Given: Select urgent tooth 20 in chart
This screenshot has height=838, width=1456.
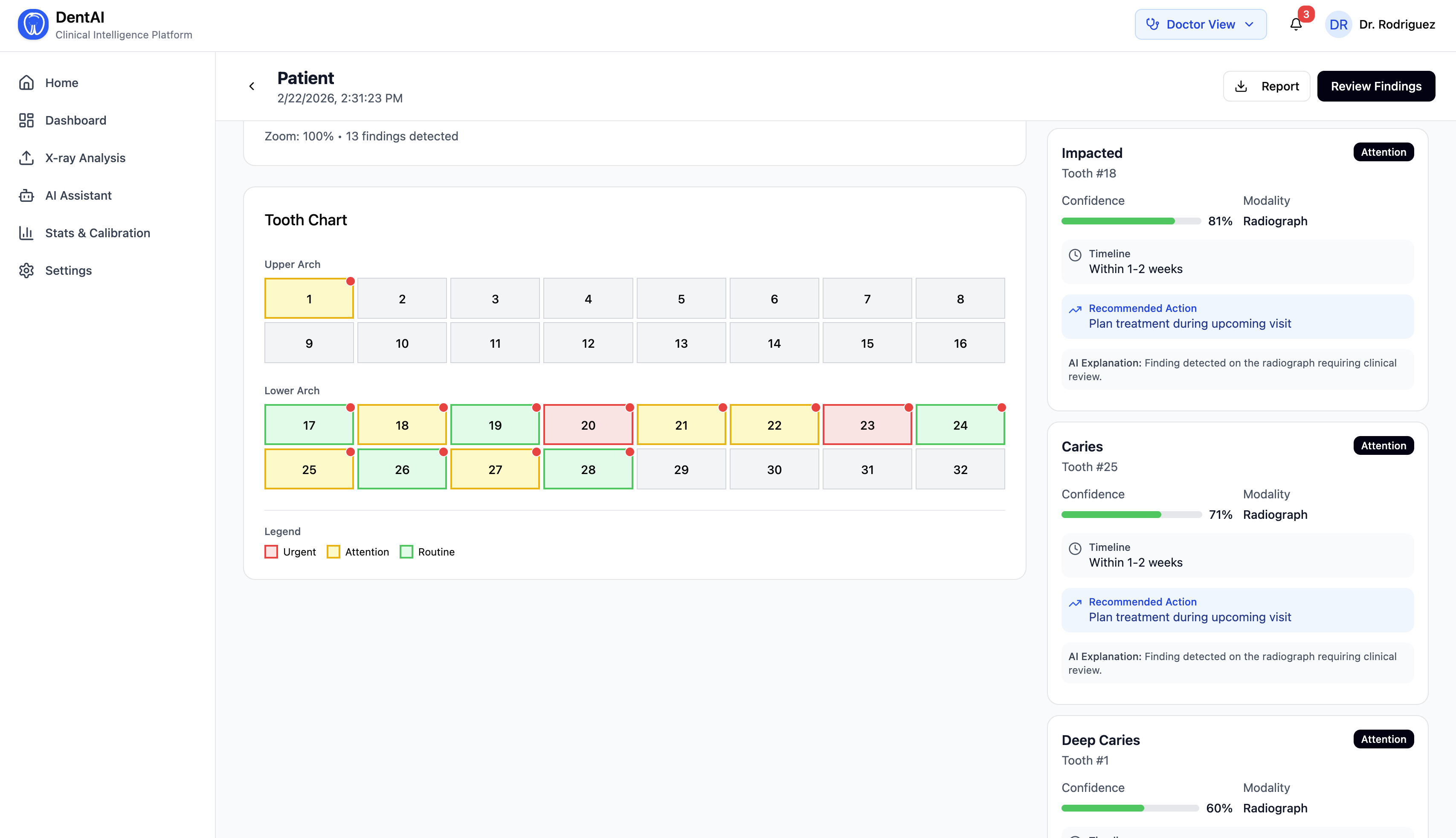Looking at the screenshot, I should [588, 425].
